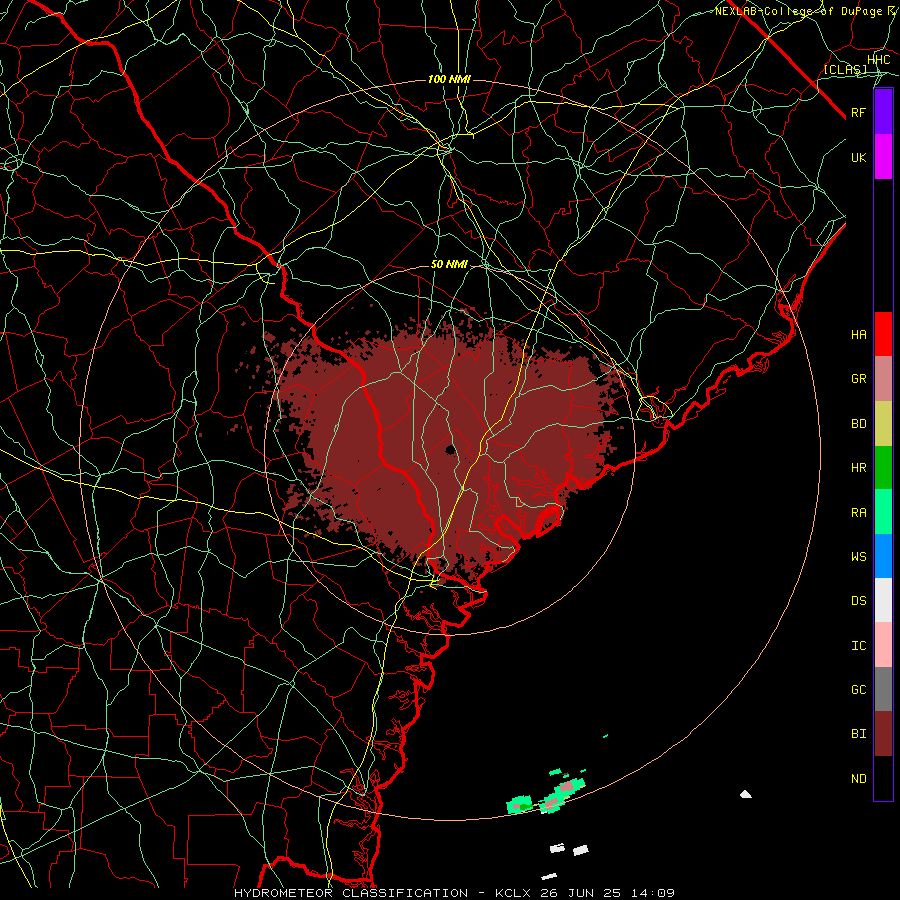Viewport: 900px width, 900px height.
Task: Click the GC gray legend swatch
Action: click(883, 689)
